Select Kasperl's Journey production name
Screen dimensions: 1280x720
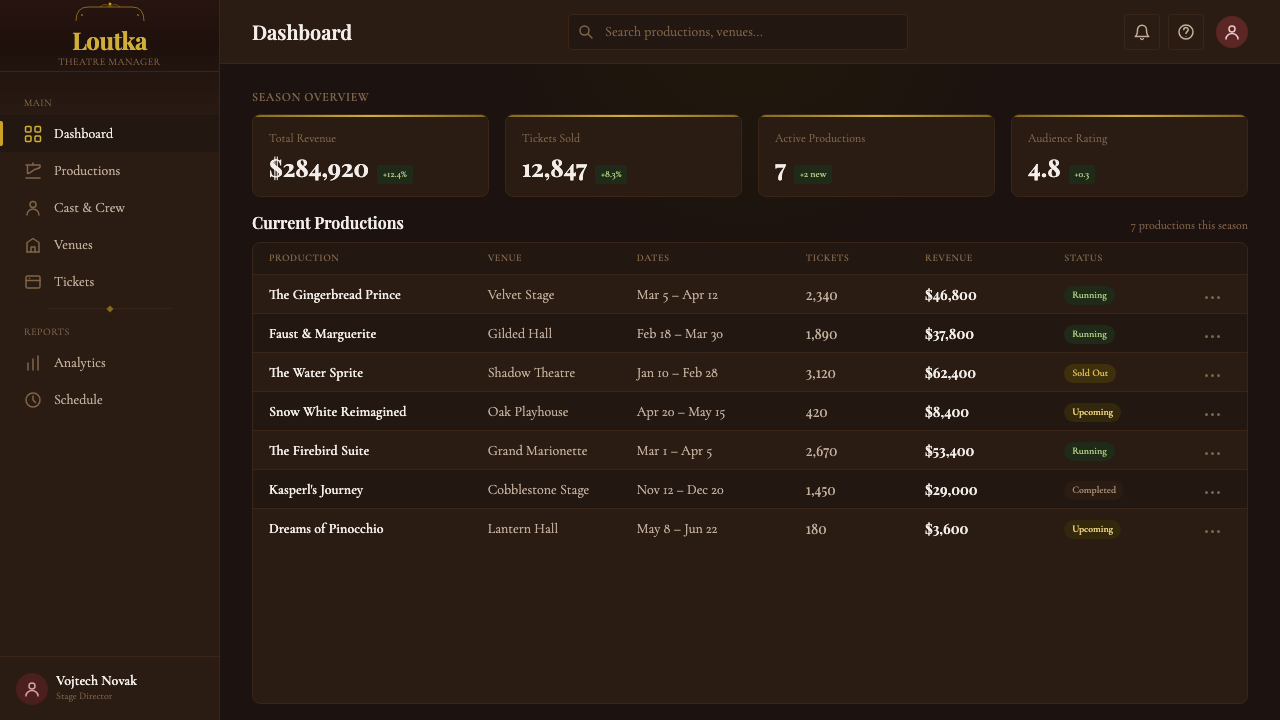point(316,490)
